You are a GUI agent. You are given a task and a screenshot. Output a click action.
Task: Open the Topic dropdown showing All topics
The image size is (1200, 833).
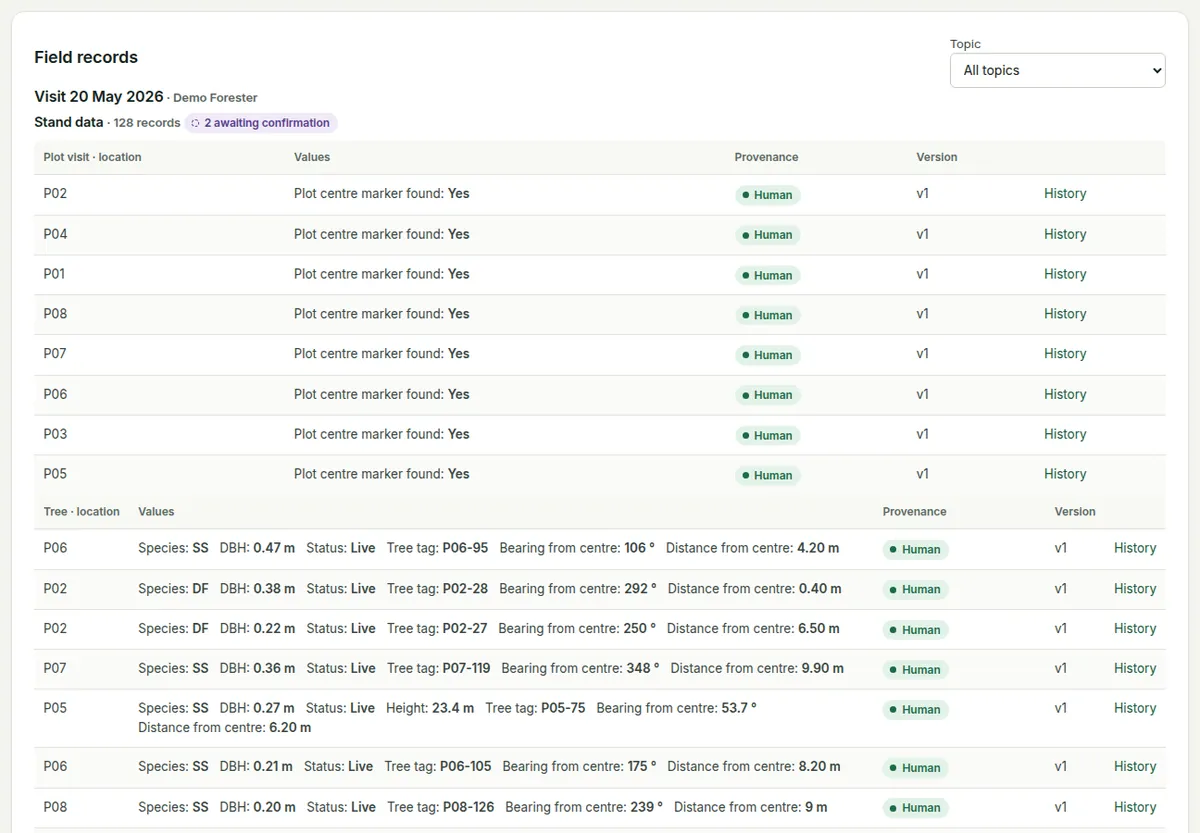1057,70
